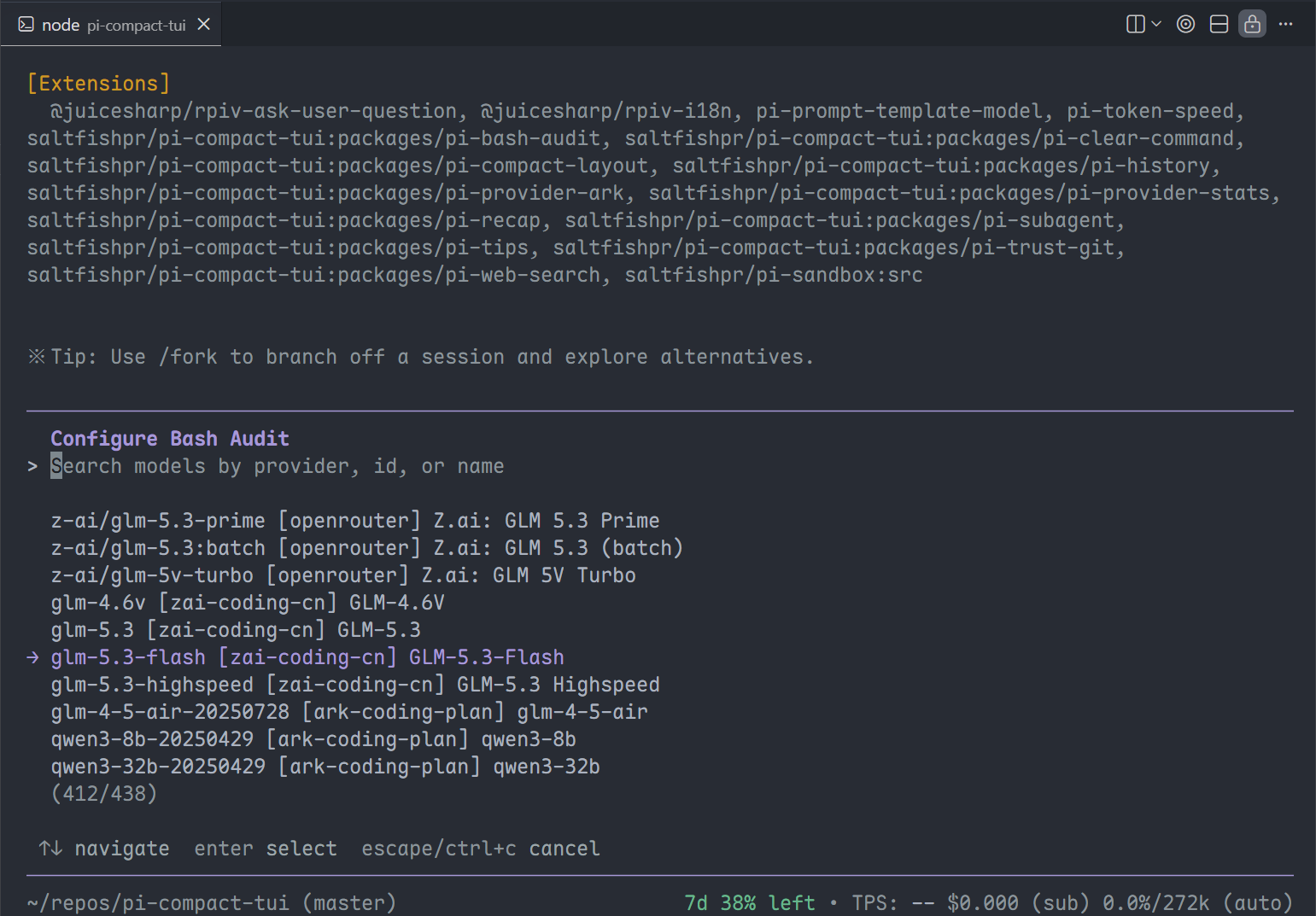1316x916 pixels.
Task: Click the Configure Bash Audit heading
Action: [170, 439]
